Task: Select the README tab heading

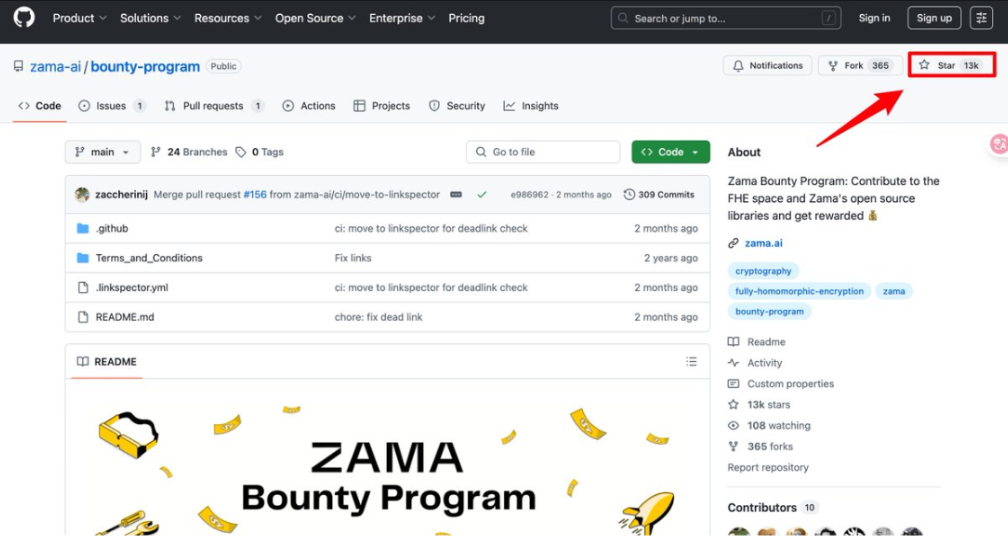Action: (x=107, y=361)
